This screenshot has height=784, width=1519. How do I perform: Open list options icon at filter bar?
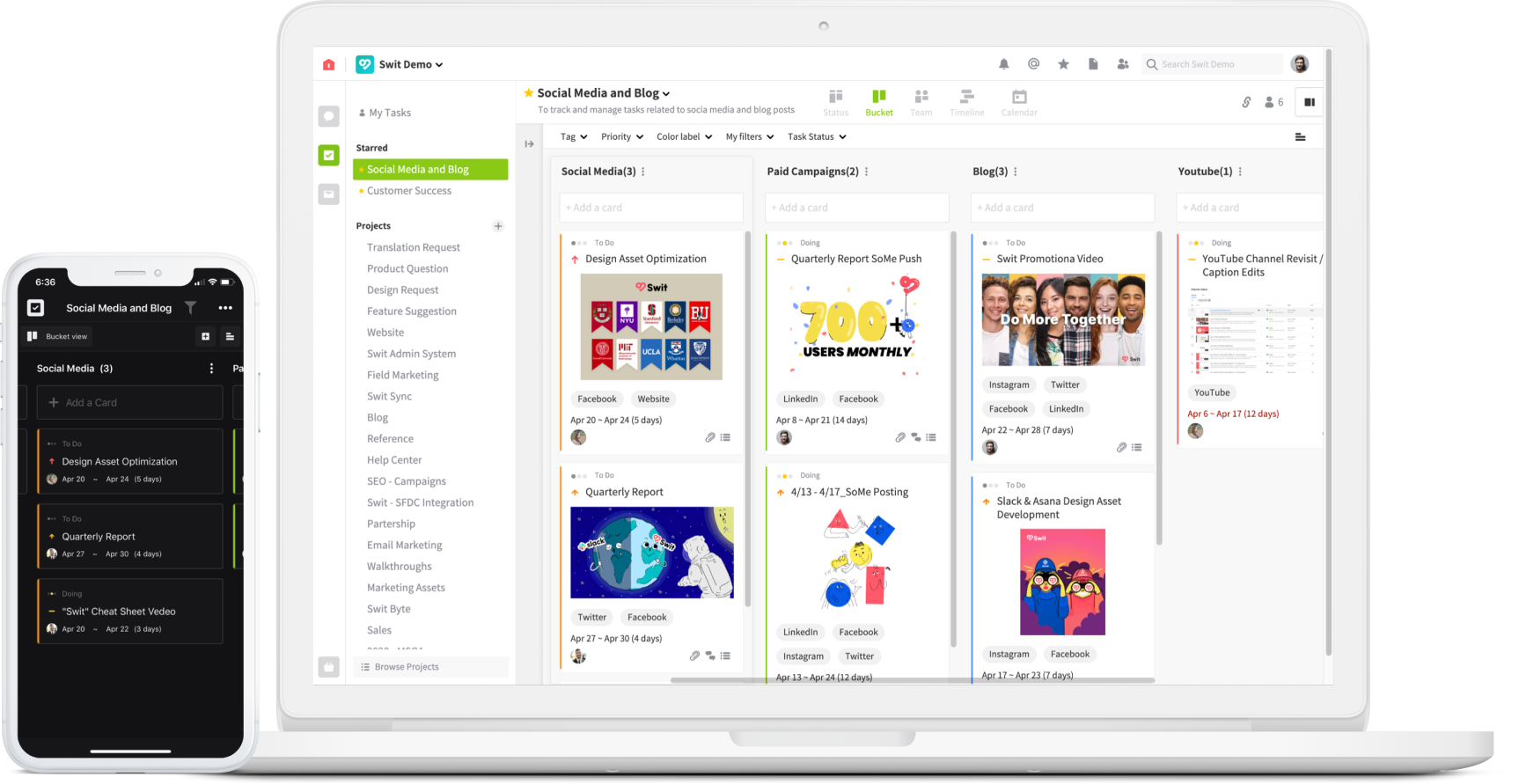[x=1300, y=137]
